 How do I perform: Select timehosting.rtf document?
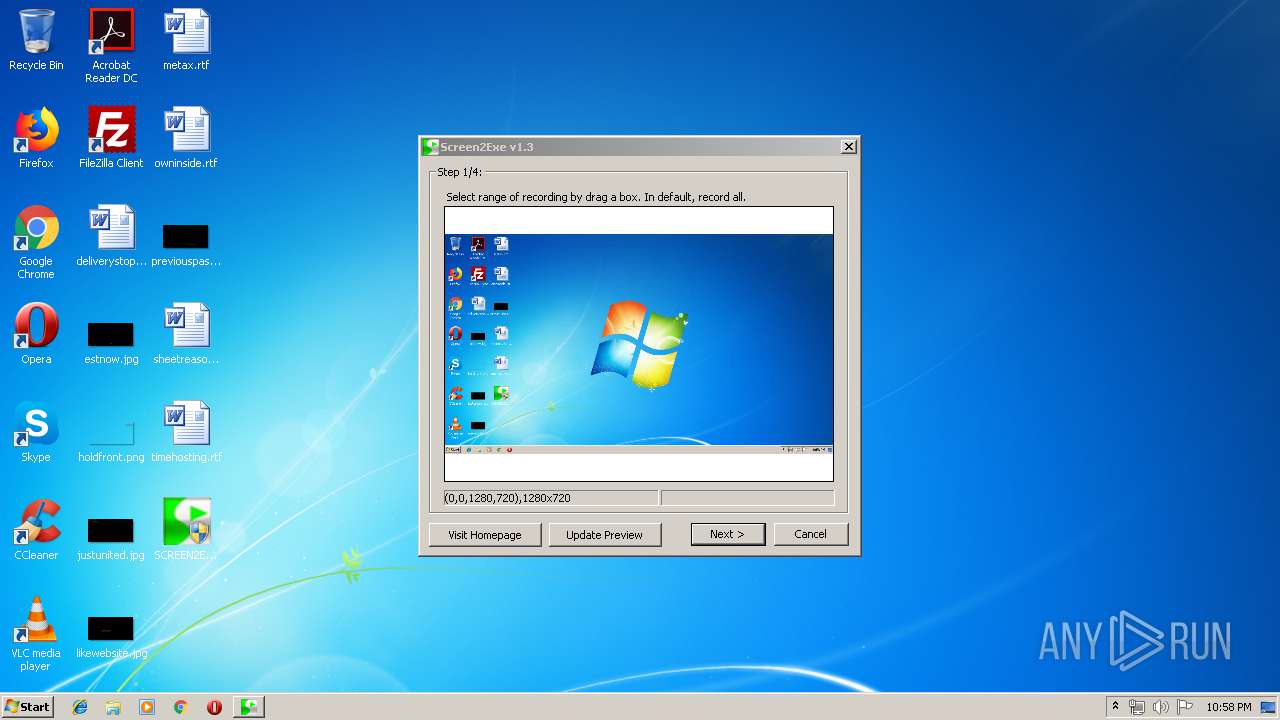tap(186, 433)
